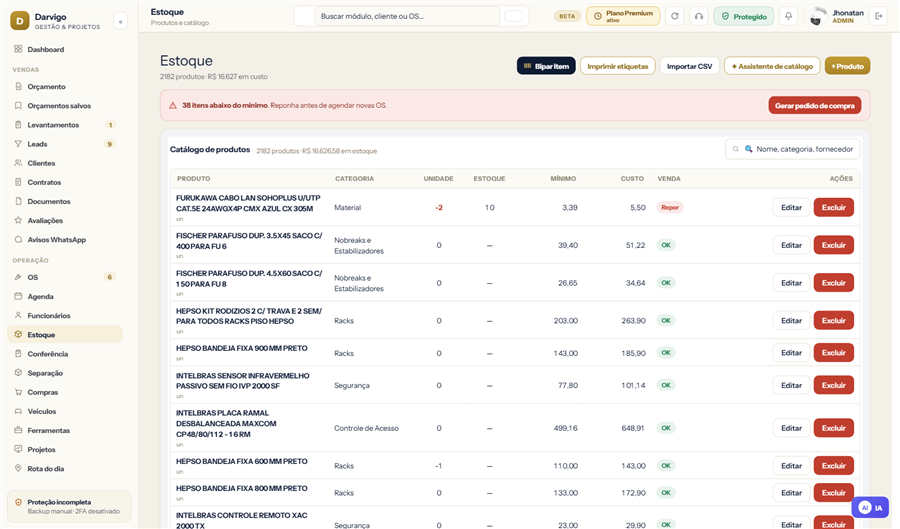Click the Leads funnel icon
Screen dimensions: 900x529
coord(18,144)
